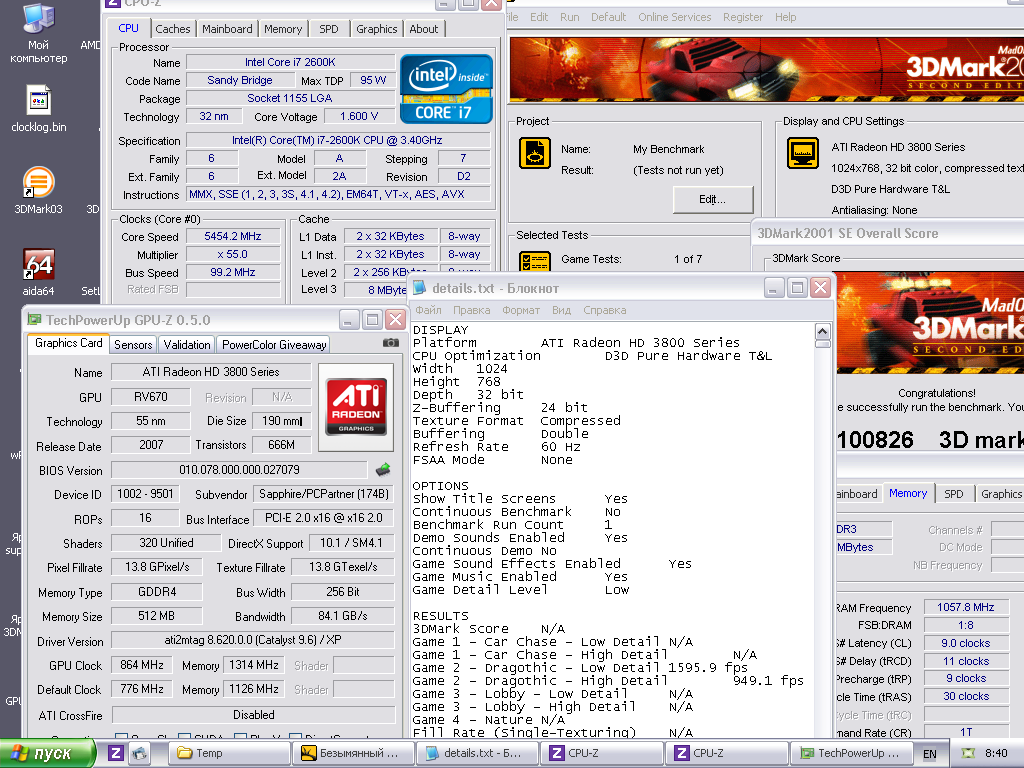Click the 3DMark2001 banner in main window
Screen dimensions: 1024x768
[767, 69]
